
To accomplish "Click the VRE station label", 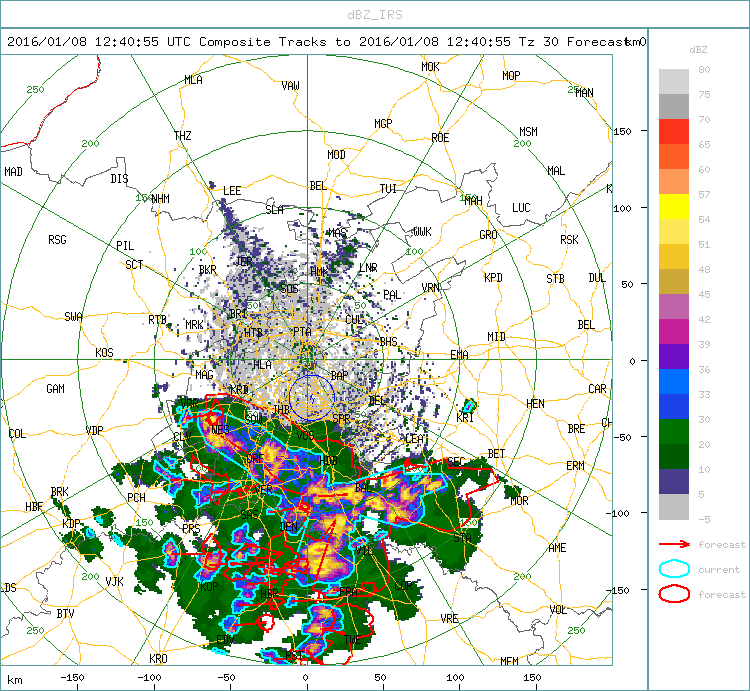I will 450,618.
